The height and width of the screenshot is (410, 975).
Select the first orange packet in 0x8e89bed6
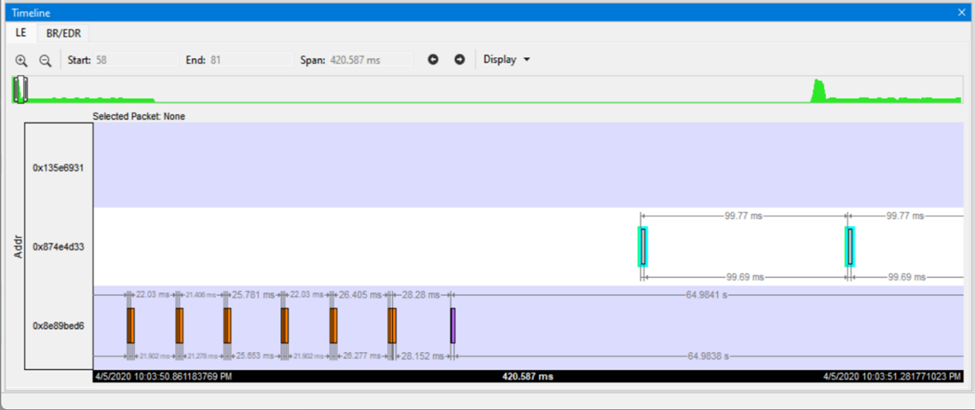131,325
